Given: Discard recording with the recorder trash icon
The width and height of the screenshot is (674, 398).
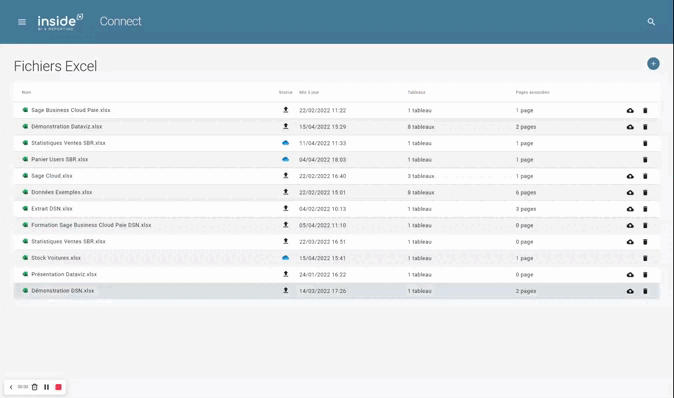Looking at the screenshot, I should 35,387.
